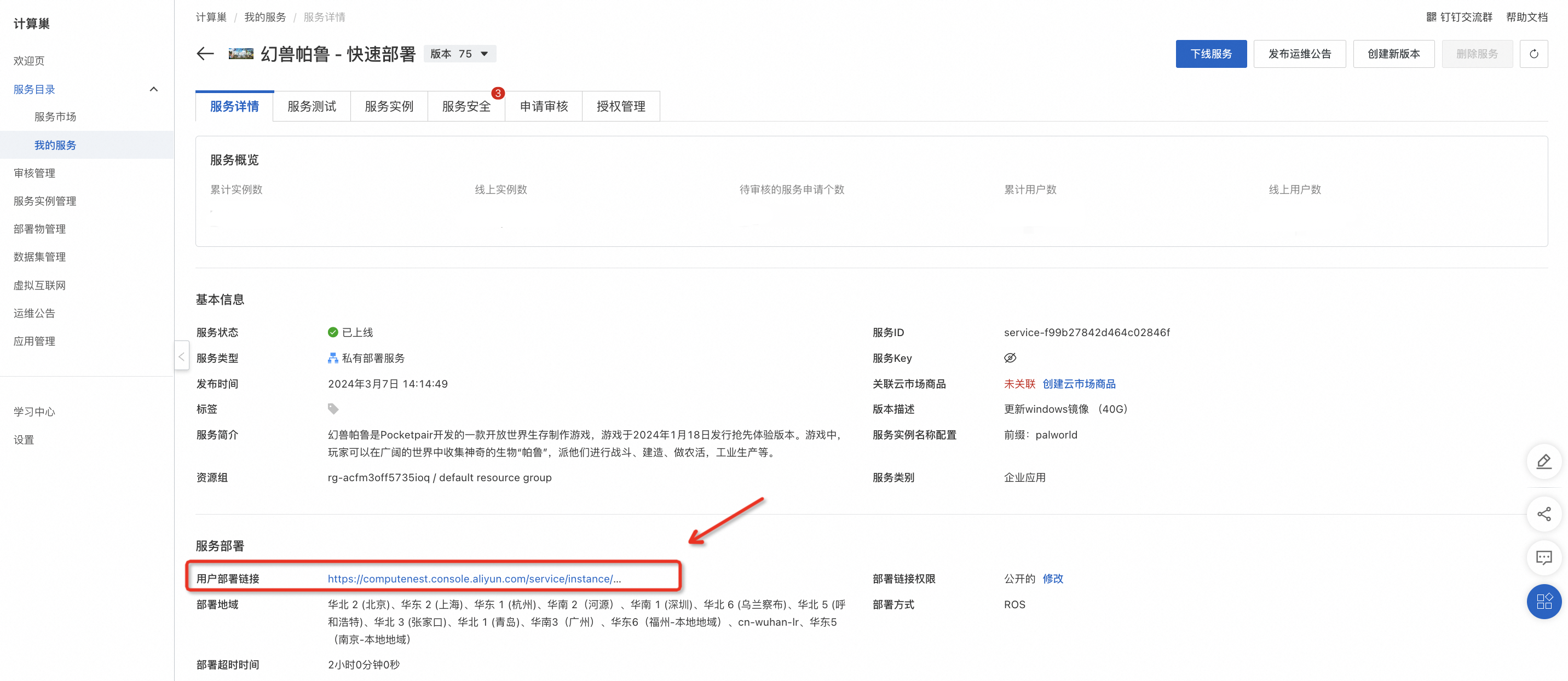Click the tag icon under 标签
Image resolution: width=1568 pixels, height=681 pixels.
(x=333, y=409)
